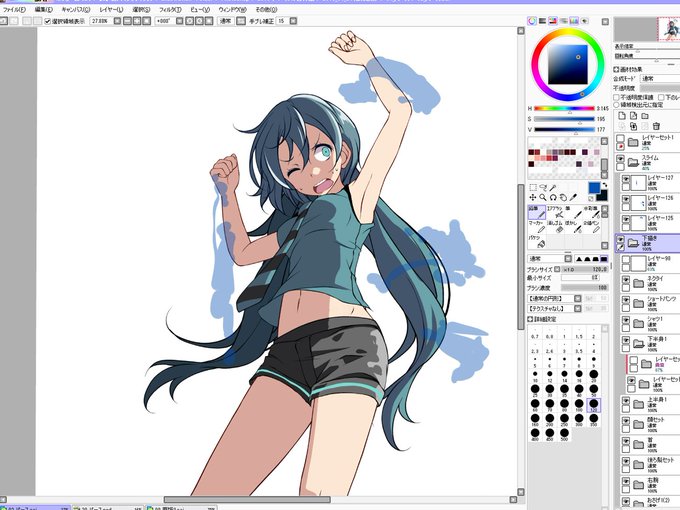Adjust the H hue slider

click(564, 108)
